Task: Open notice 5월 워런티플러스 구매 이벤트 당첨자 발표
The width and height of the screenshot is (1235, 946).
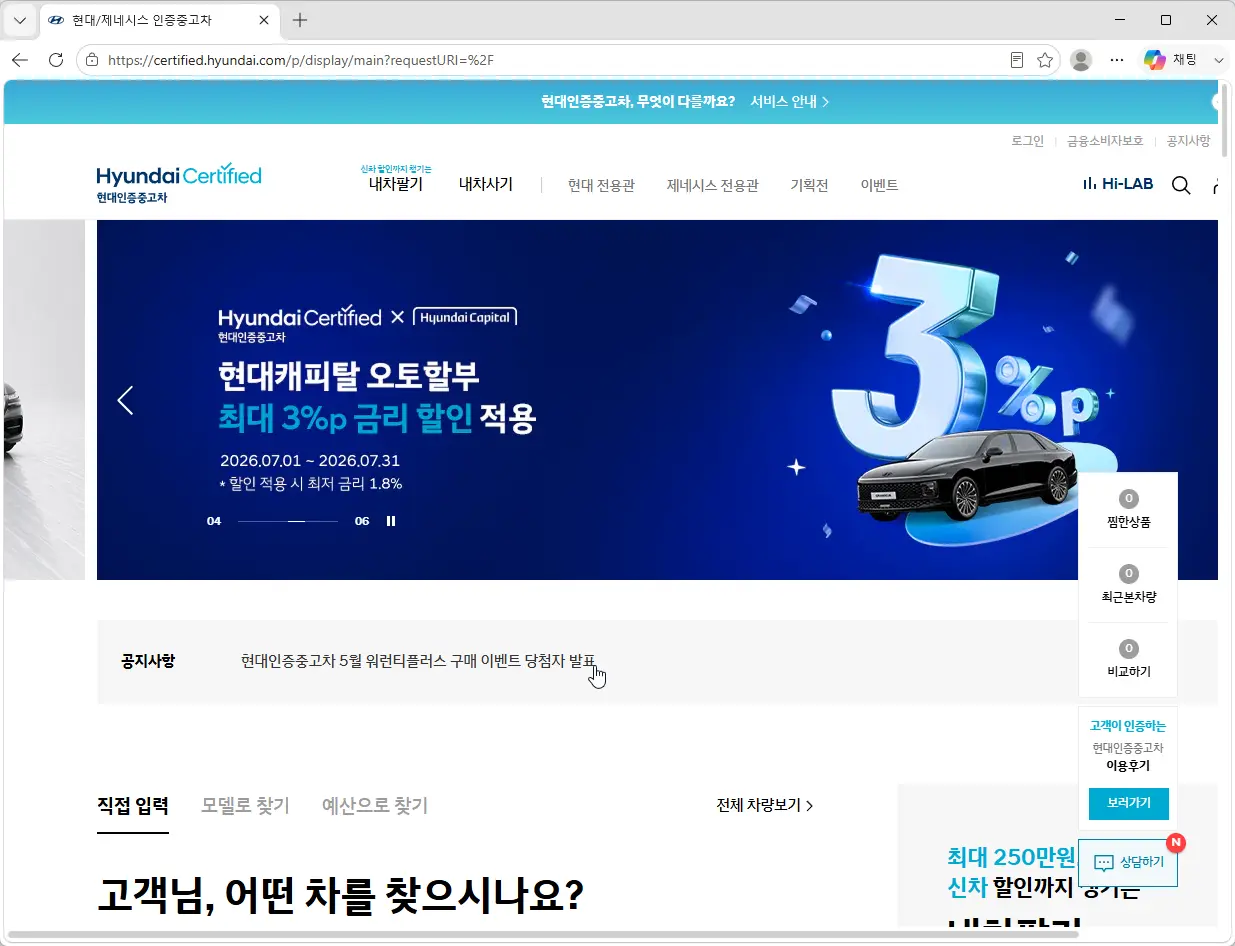Action: [418, 661]
